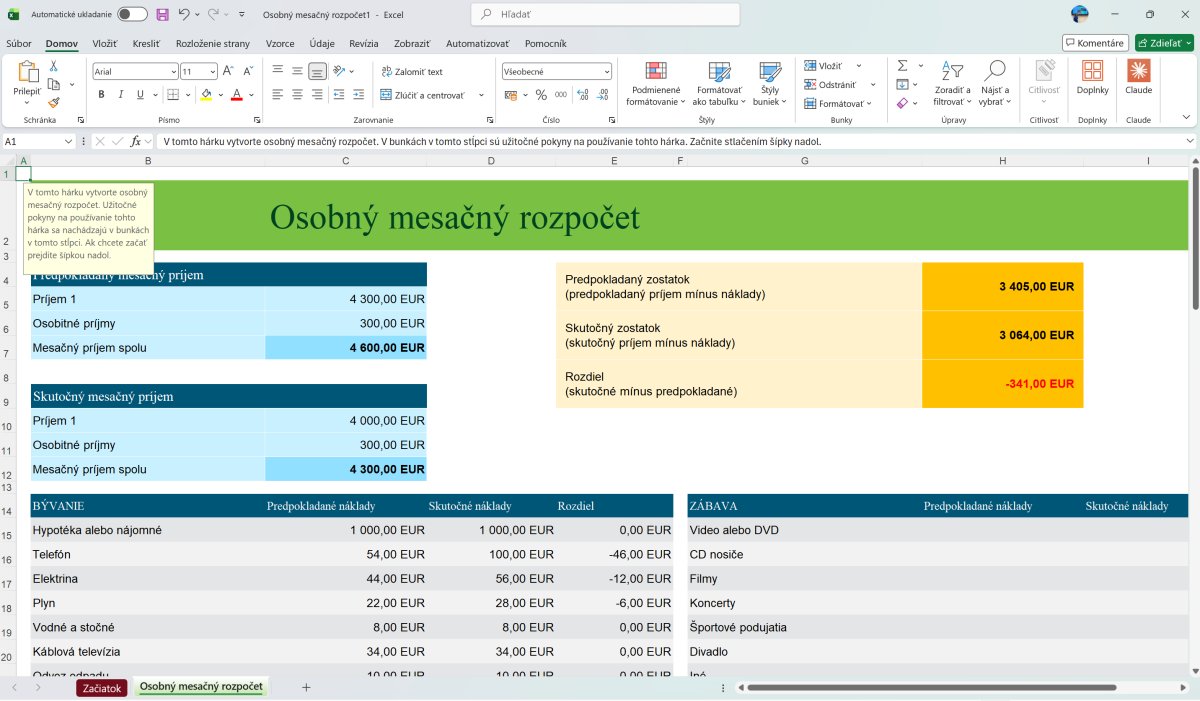Screen dimensions: 1200x701
Task: Expand the formula bar chevron
Action: (1190, 141)
